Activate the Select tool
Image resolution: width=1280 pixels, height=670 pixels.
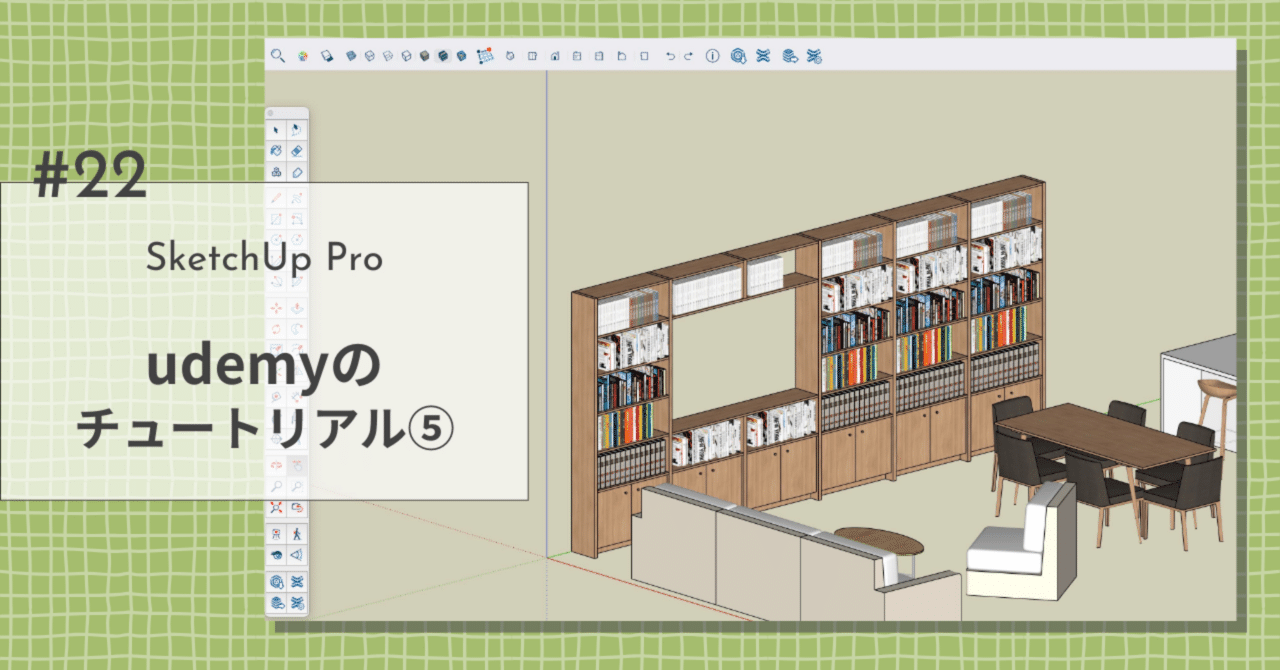tap(275, 129)
